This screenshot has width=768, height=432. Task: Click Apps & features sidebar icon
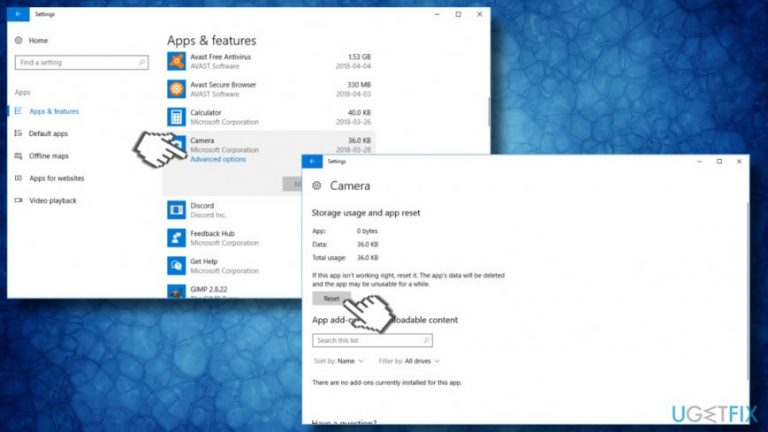click(19, 111)
